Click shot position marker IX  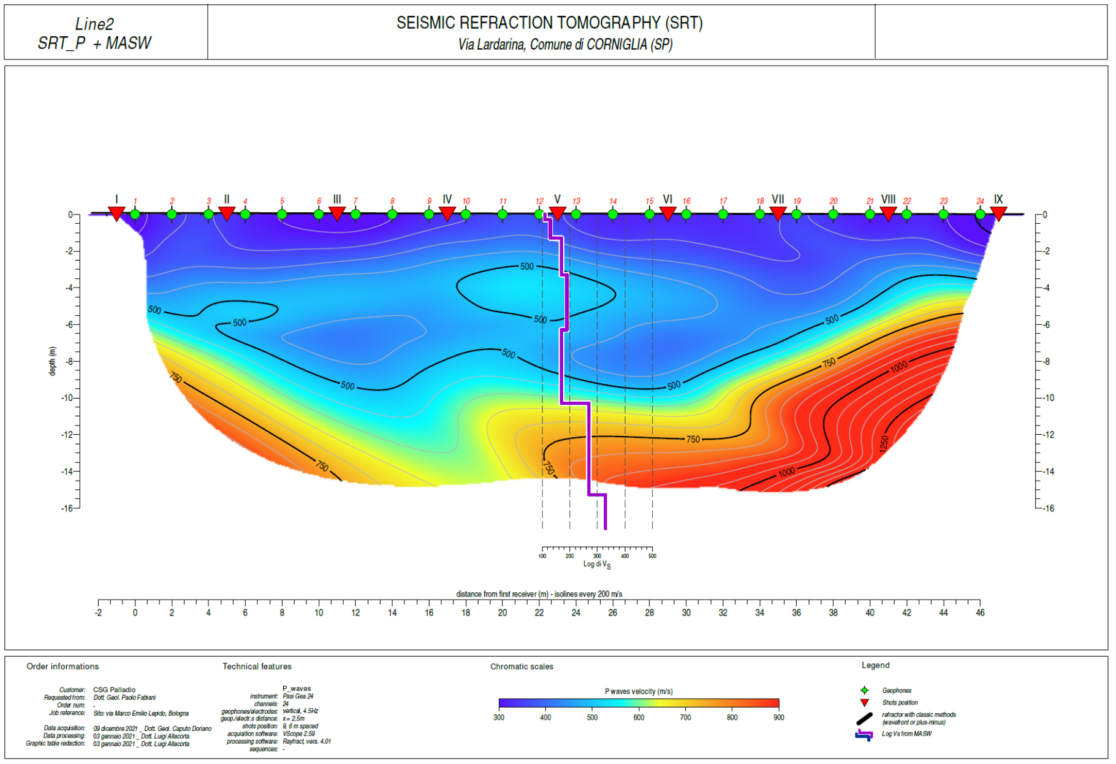click(x=999, y=214)
